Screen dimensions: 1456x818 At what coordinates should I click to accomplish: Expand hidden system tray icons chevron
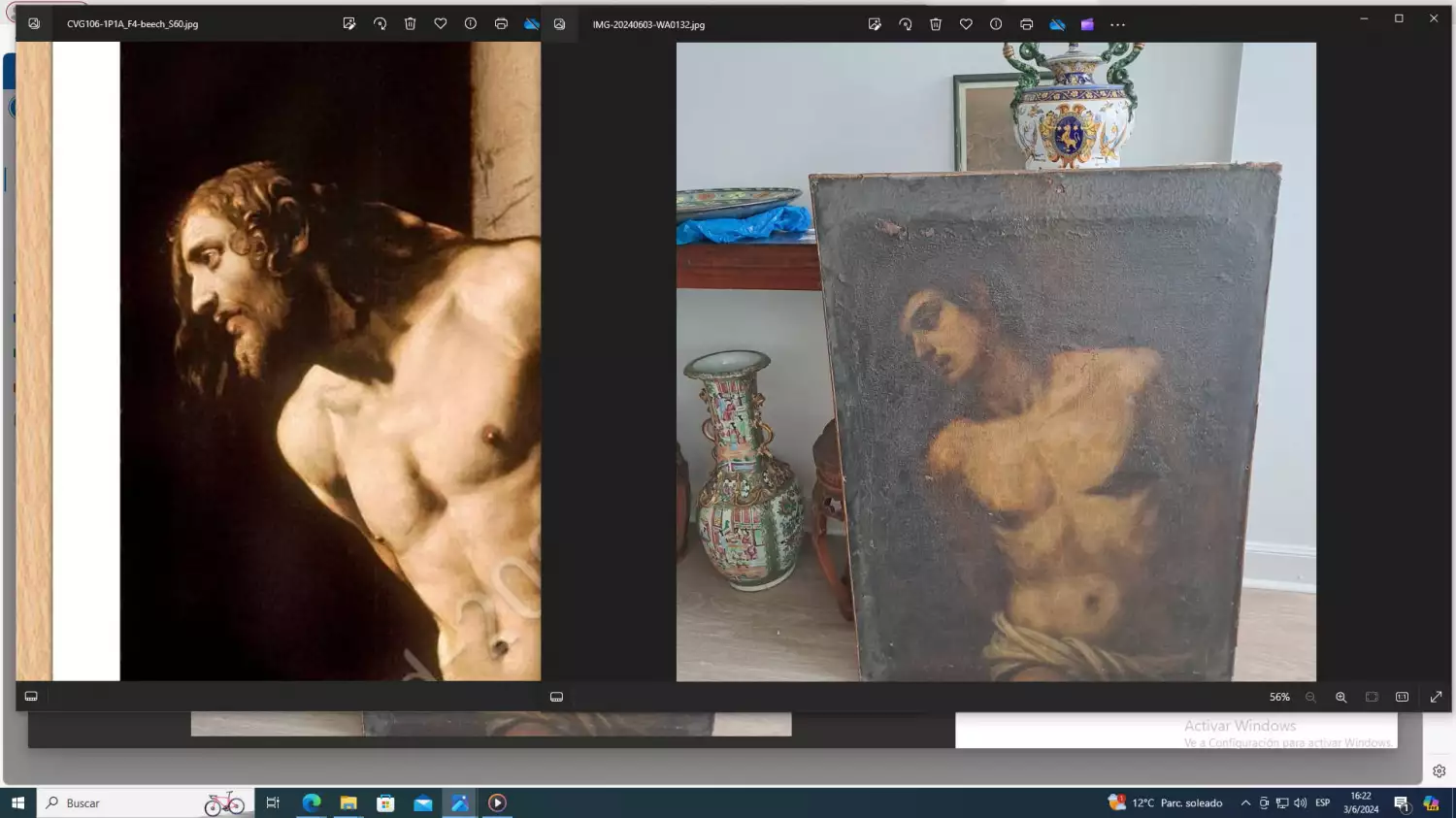tap(1245, 802)
